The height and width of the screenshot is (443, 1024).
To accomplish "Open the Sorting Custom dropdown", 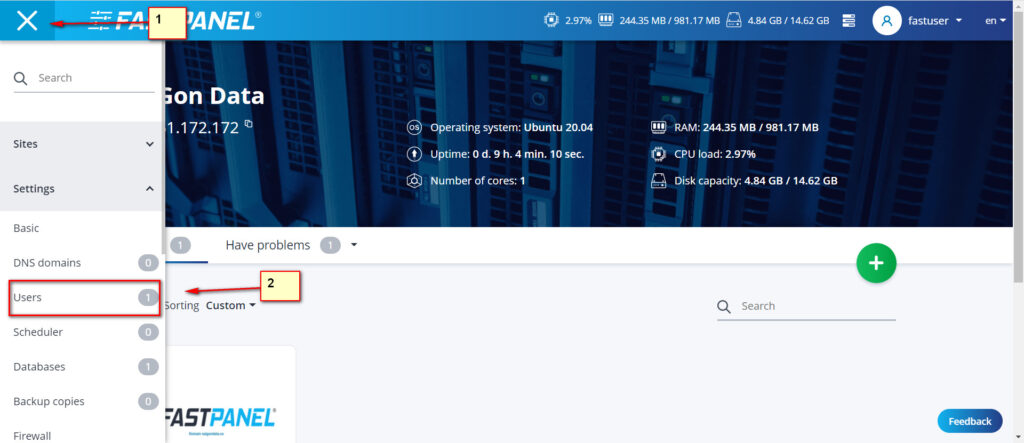I will point(231,305).
